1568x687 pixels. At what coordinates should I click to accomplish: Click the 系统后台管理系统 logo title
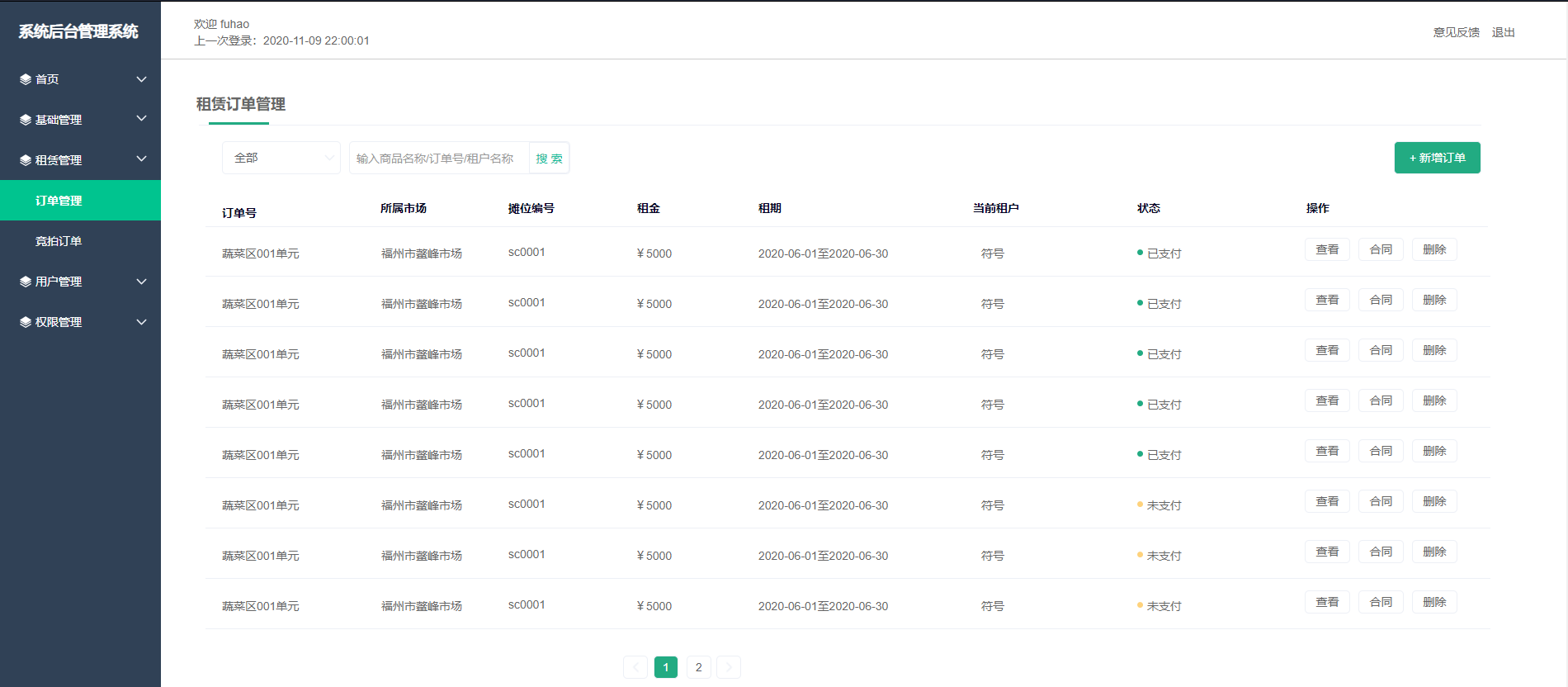click(78, 31)
